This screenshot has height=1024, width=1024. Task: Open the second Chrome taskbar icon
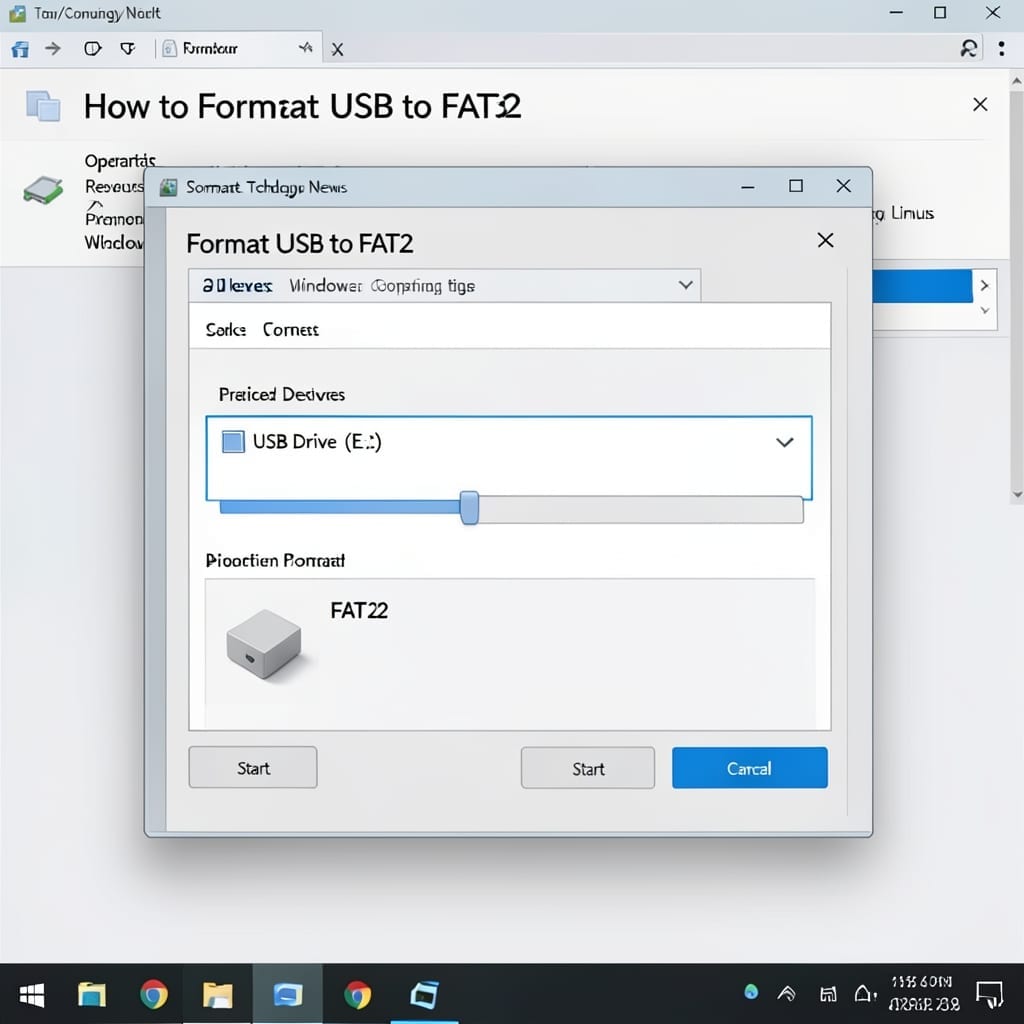pos(357,995)
